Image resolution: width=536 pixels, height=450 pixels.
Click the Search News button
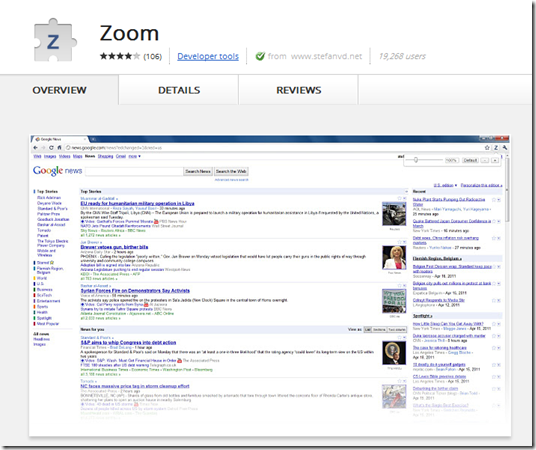pos(198,171)
